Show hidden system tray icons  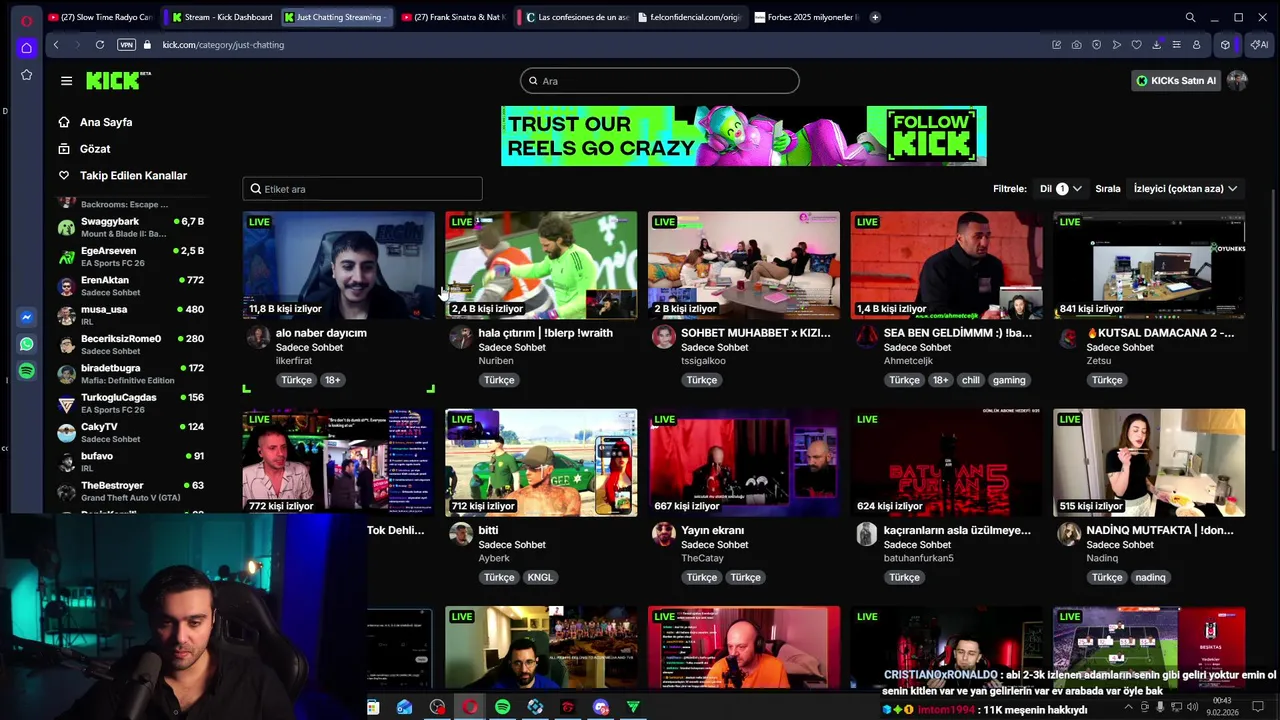coord(1129,707)
